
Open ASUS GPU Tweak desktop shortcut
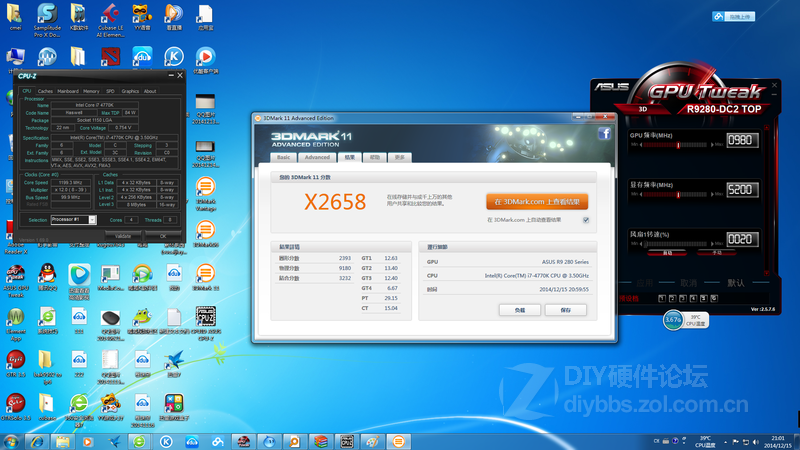pos(15,281)
